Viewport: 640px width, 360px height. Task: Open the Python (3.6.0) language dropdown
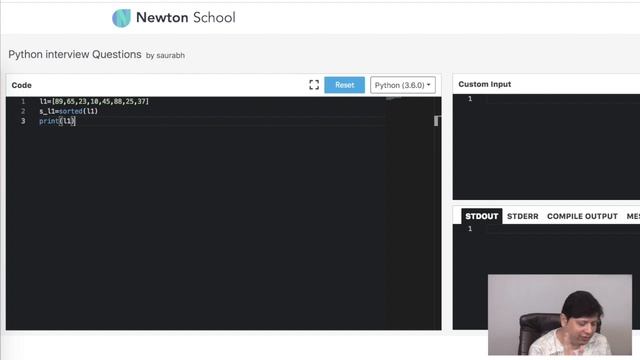(403, 85)
